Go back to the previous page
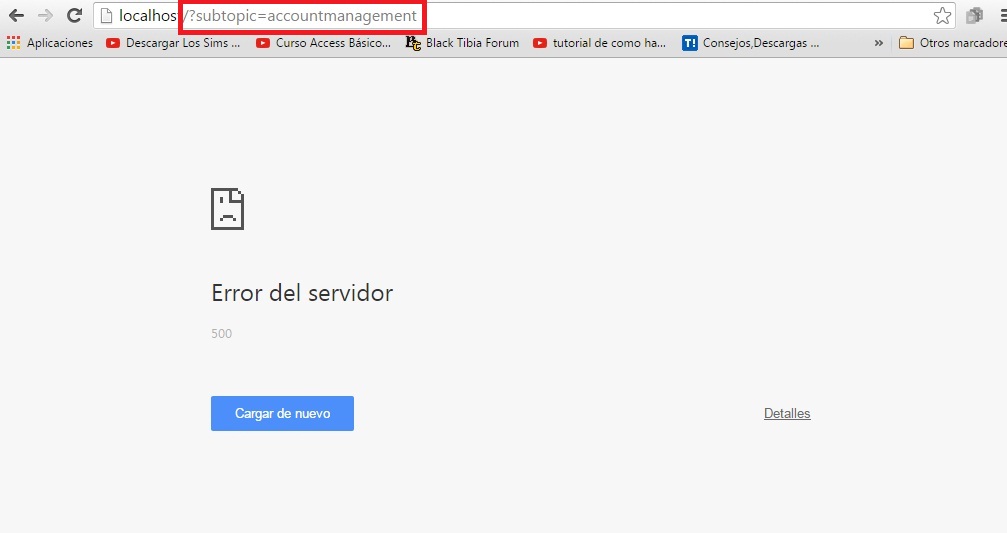Image resolution: width=1007 pixels, height=533 pixels. pos(16,15)
